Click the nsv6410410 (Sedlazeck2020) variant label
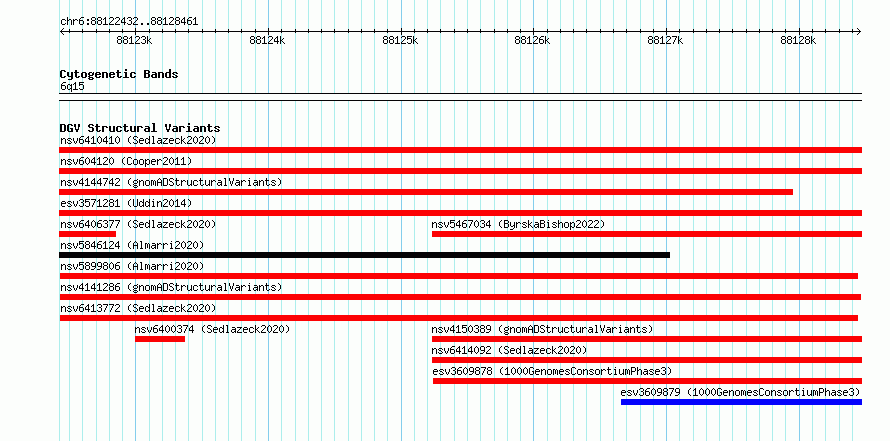The image size is (890, 441). [x=138, y=140]
